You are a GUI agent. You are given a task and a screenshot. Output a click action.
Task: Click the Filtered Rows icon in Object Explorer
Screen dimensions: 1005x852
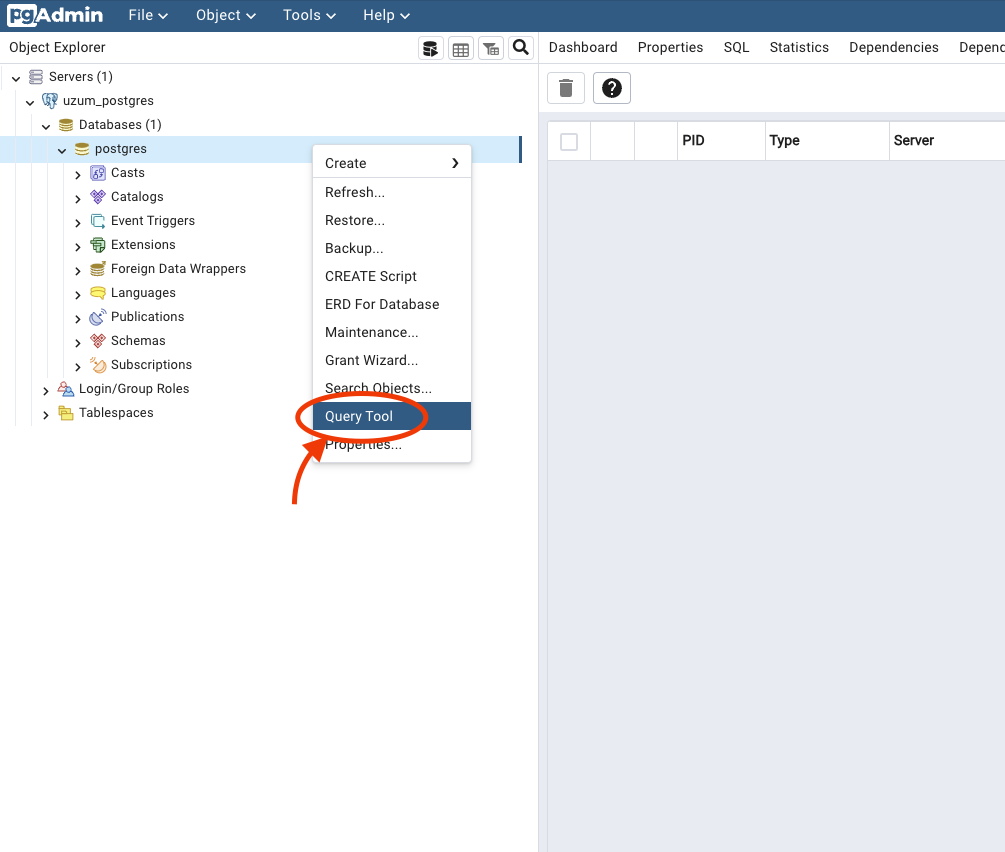(491, 48)
